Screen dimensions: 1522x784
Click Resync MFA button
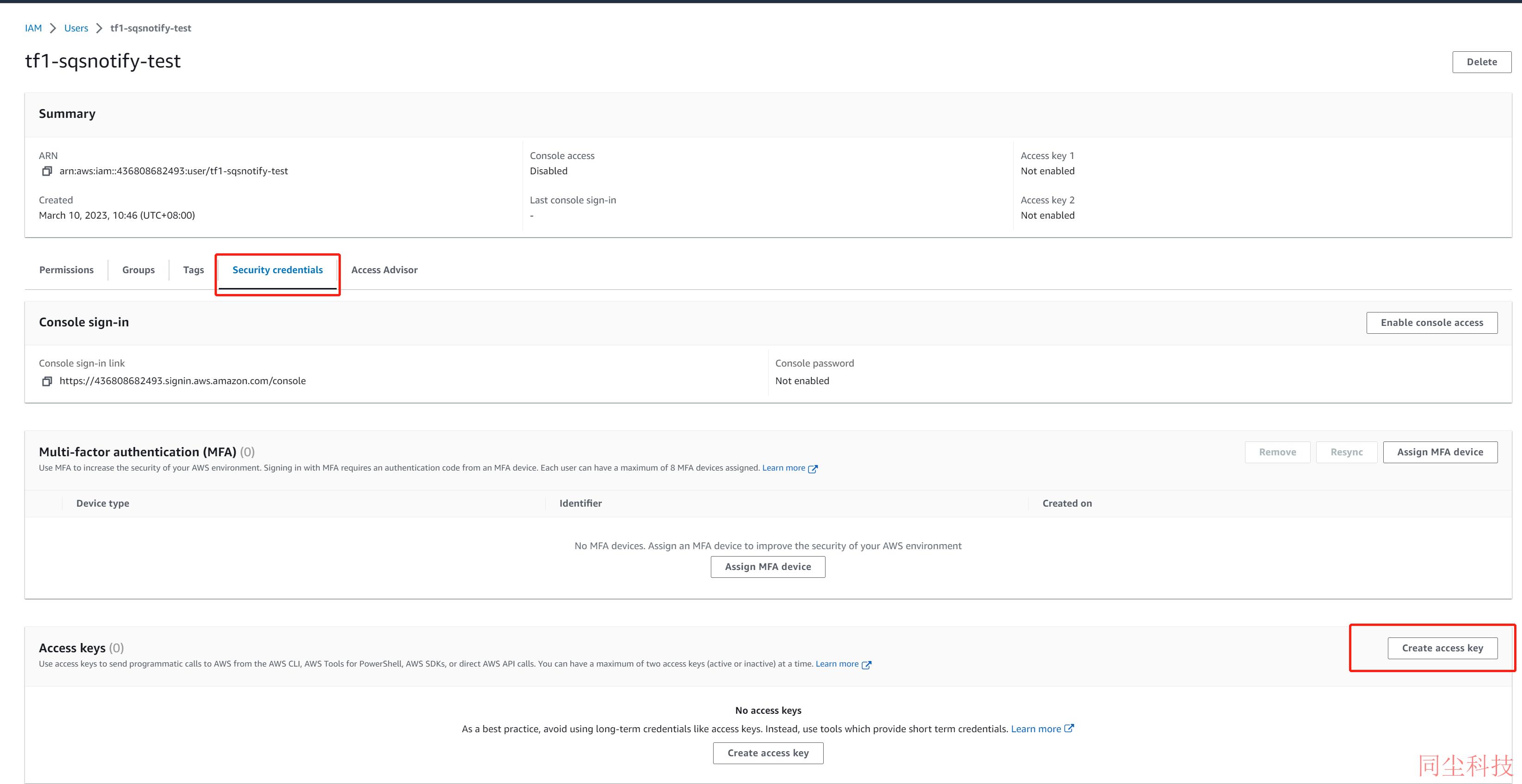point(1347,452)
